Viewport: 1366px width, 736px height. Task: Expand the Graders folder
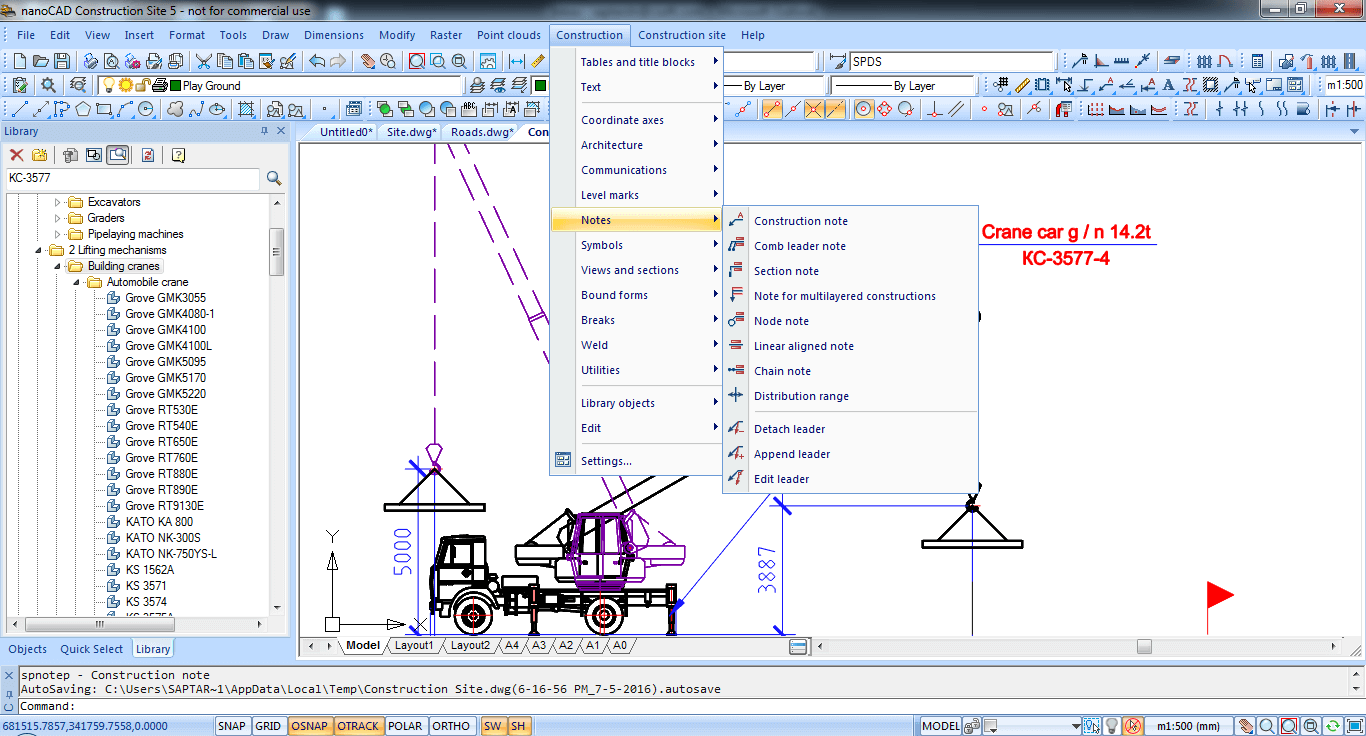(x=57, y=218)
